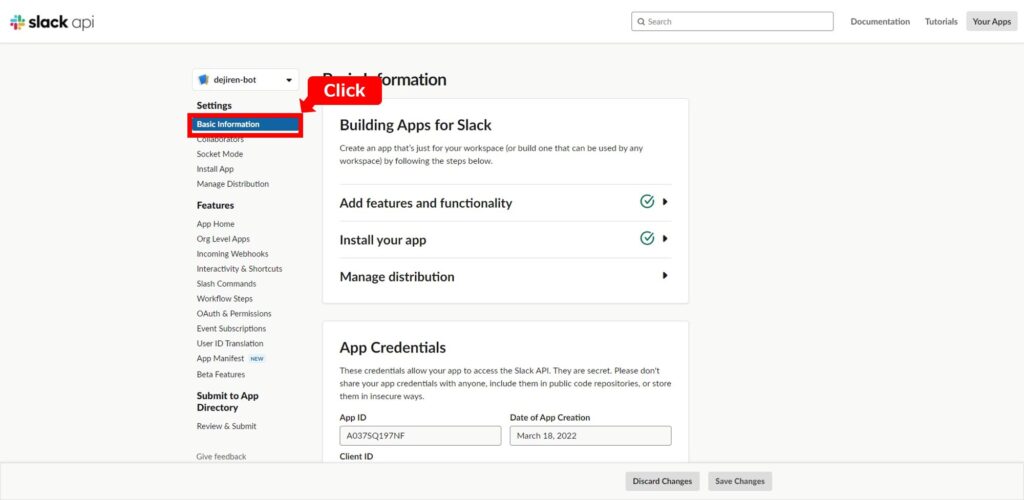The width and height of the screenshot is (1024, 500).
Task: Click the Slack API logo
Action: pos(52,22)
